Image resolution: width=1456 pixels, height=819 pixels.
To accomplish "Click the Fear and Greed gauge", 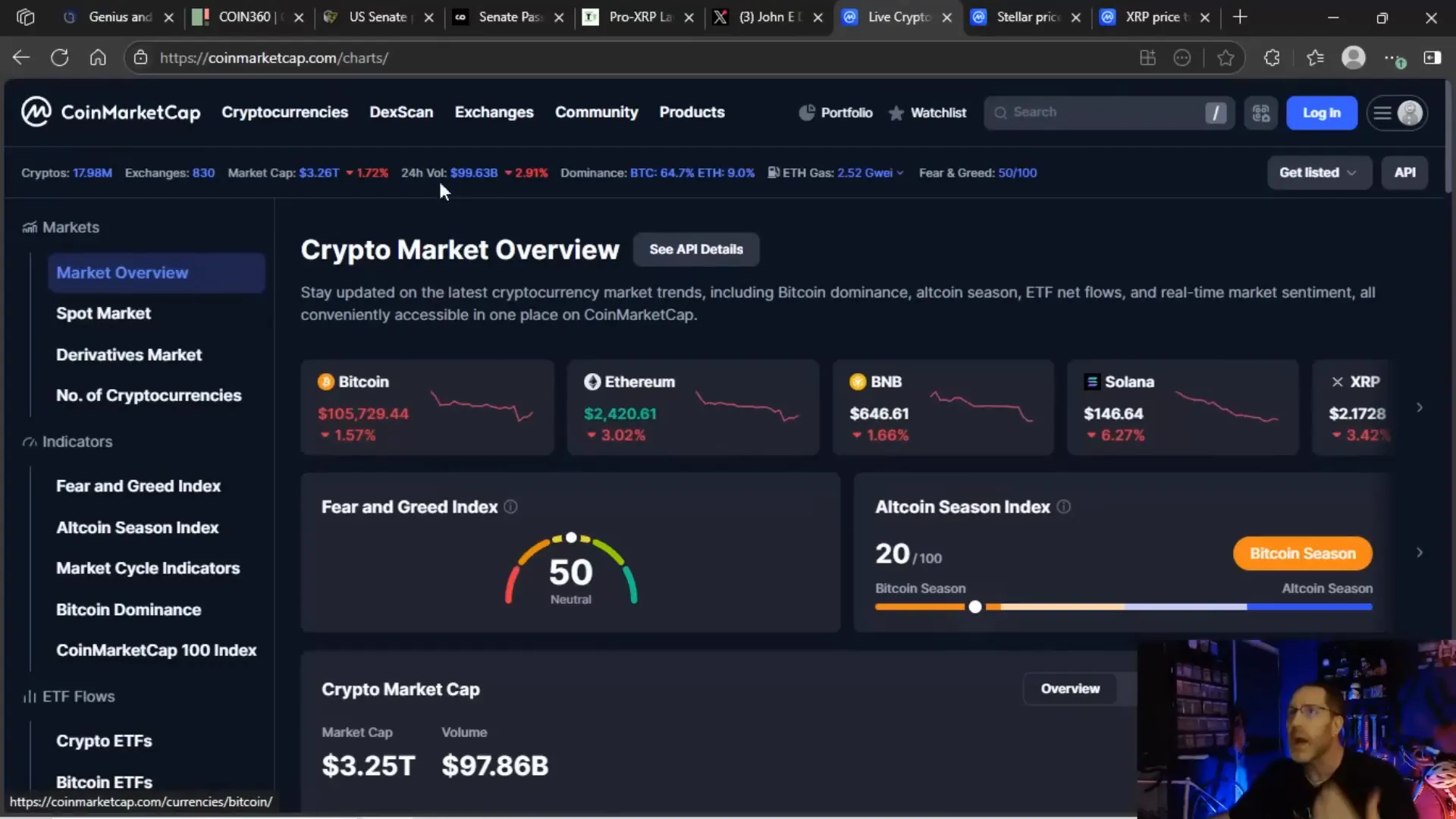I will click(x=571, y=570).
